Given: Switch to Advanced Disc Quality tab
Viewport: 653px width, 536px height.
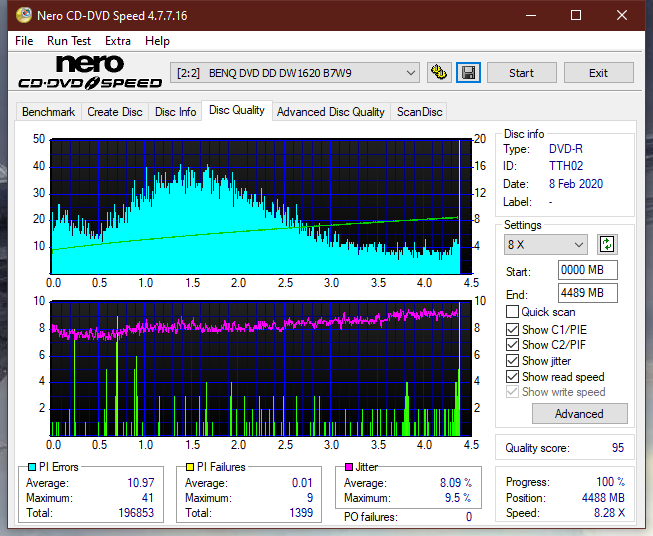Looking at the screenshot, I should point(331,112).
